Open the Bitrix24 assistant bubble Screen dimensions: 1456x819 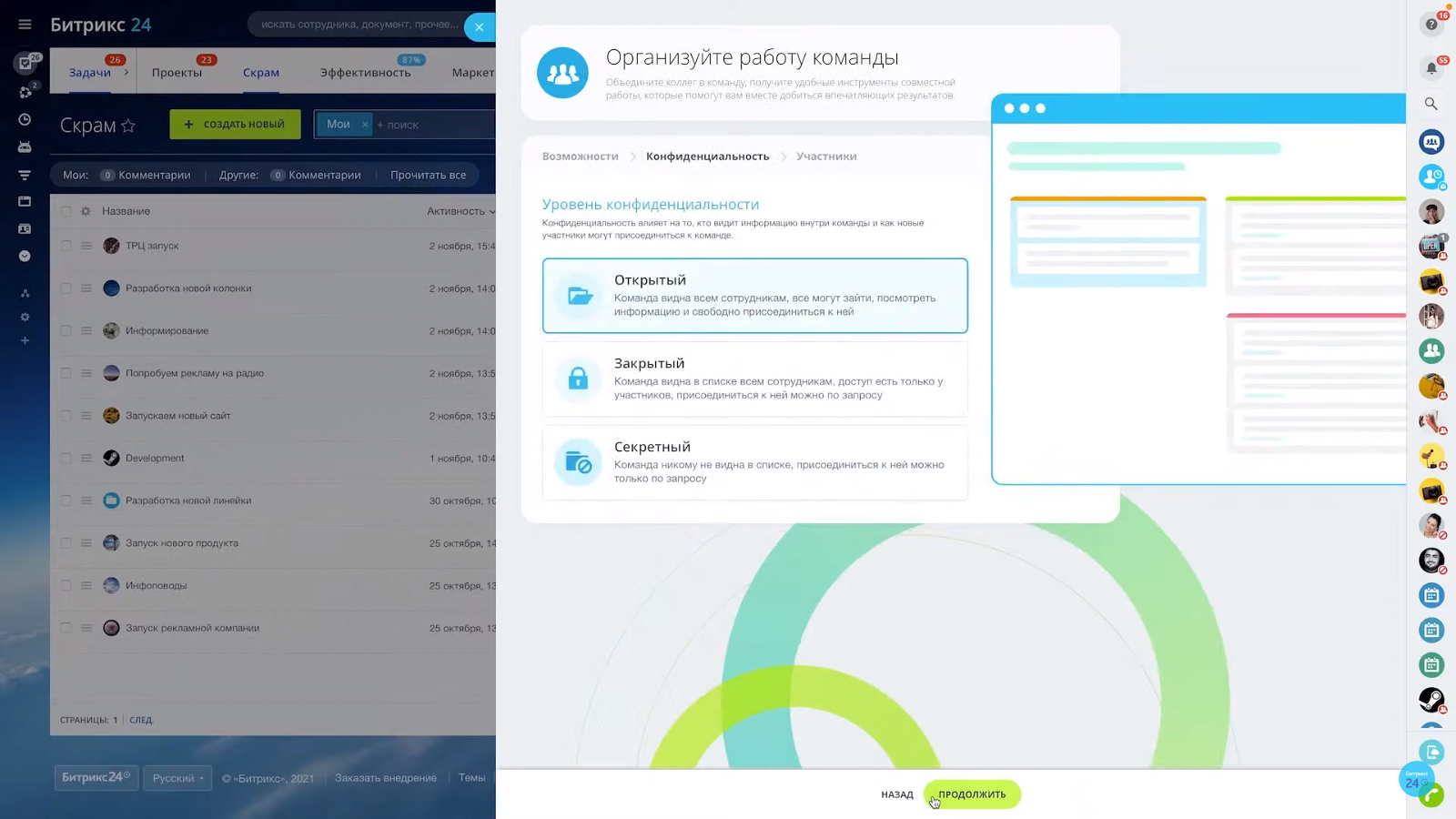(x=1415, y=779)
